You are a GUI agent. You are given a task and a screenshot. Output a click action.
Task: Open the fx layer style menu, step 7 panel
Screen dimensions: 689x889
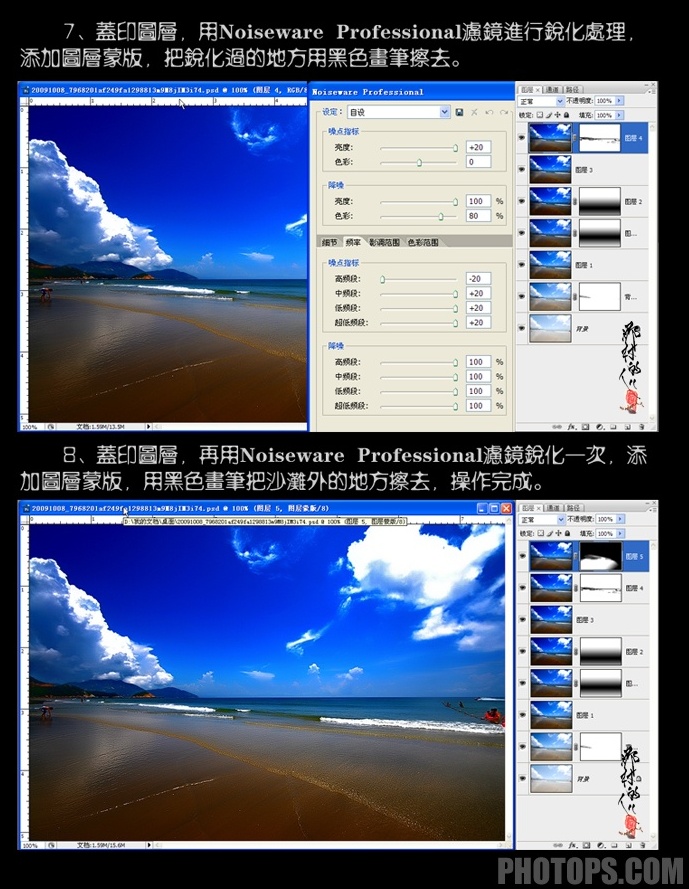pos(572,426)
